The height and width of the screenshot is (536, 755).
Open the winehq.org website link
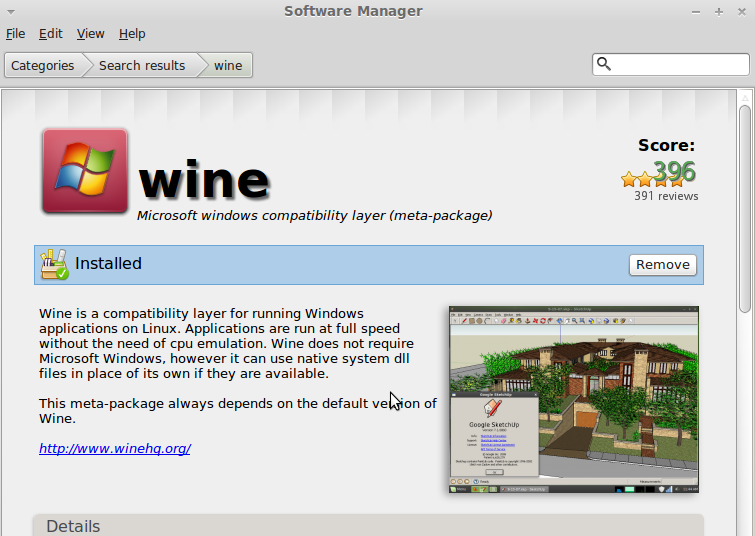[115, 448]
